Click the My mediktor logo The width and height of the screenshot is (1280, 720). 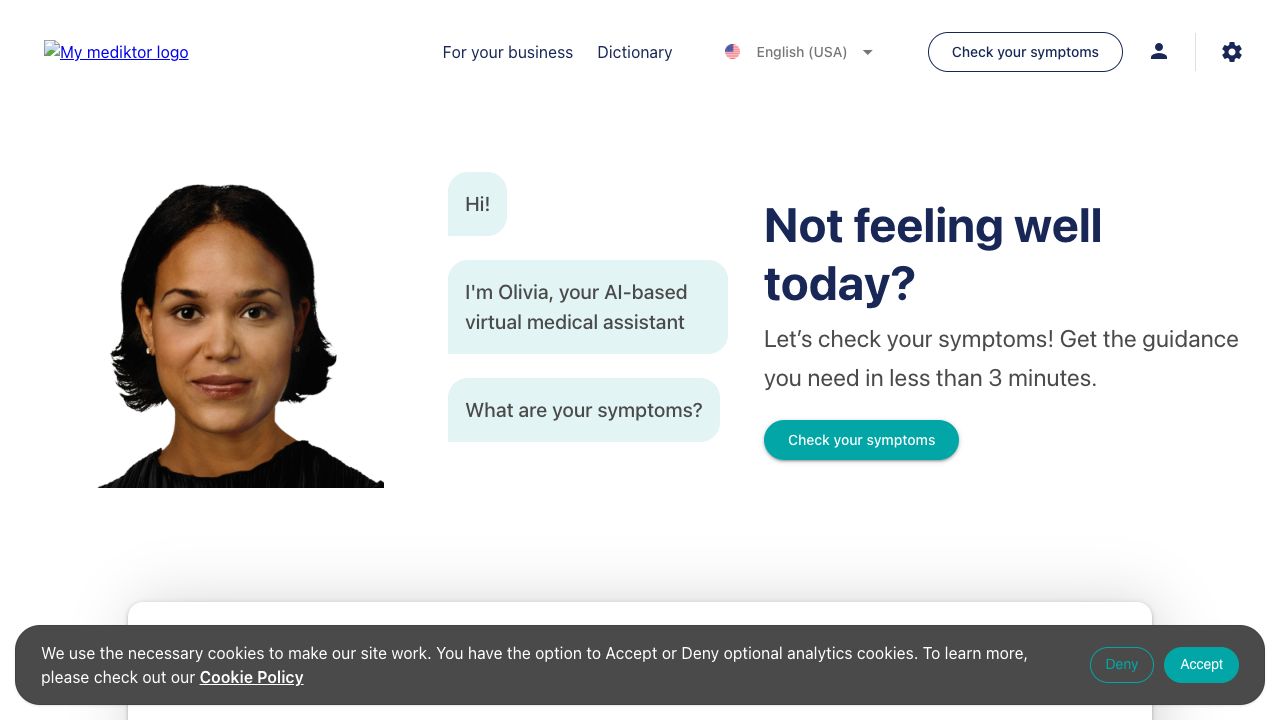(x=116, y=52)
